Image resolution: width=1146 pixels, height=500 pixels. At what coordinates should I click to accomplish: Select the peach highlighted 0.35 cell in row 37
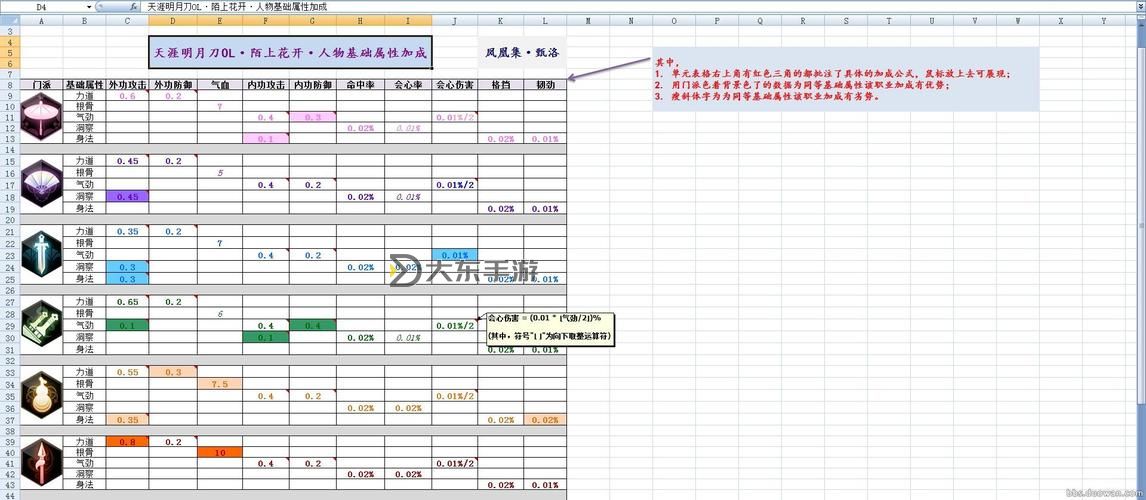(127, 420)
